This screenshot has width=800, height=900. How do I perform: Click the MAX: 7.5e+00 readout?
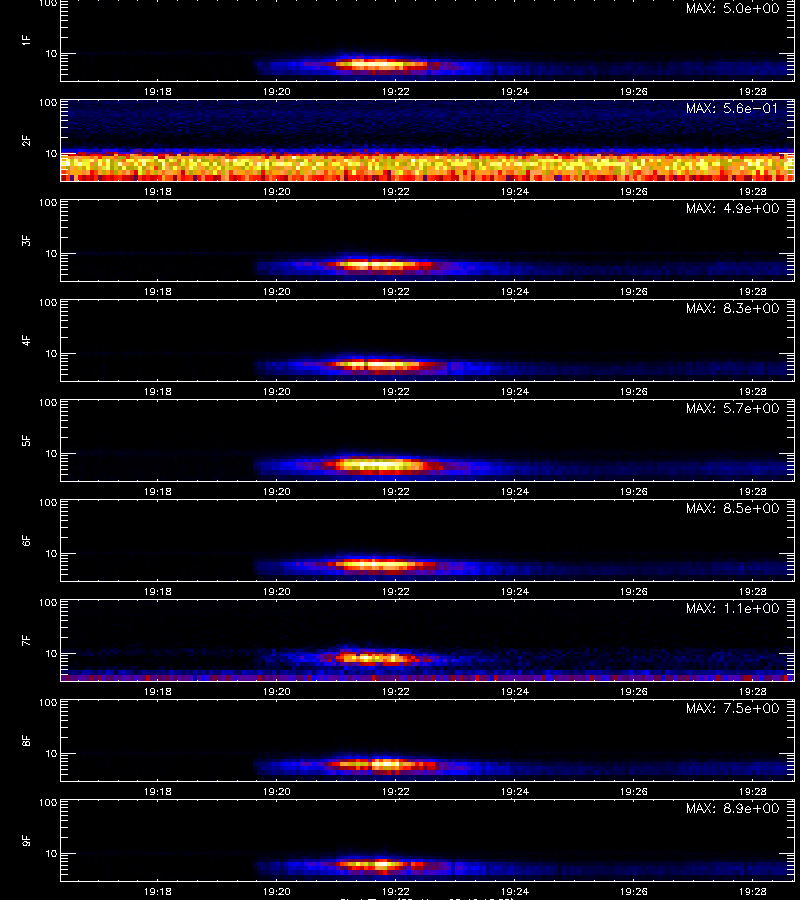coord(732,708)
